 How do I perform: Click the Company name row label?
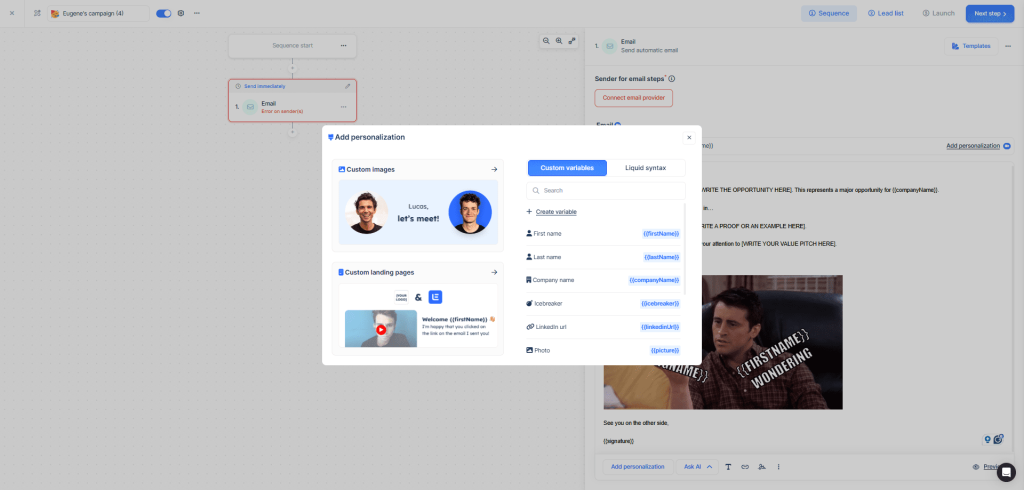(x=553, y=280)
